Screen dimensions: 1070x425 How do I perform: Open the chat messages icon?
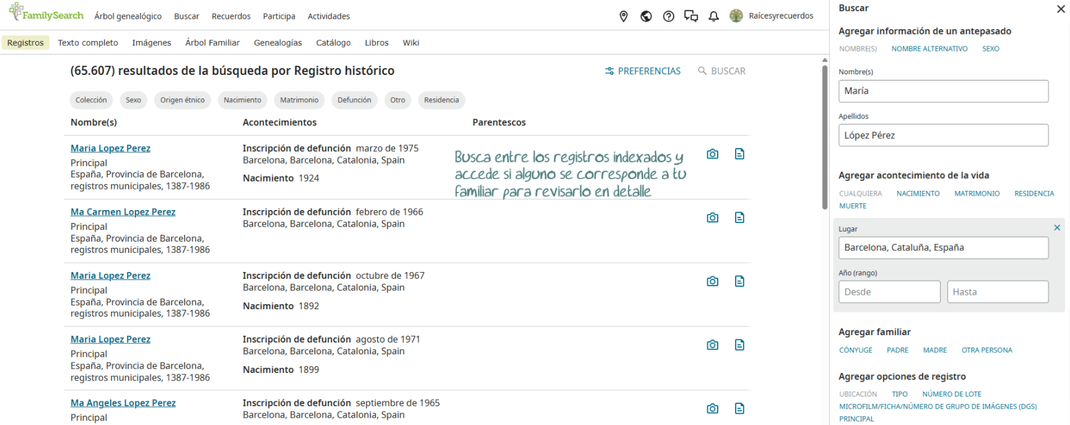click(691, 16)
